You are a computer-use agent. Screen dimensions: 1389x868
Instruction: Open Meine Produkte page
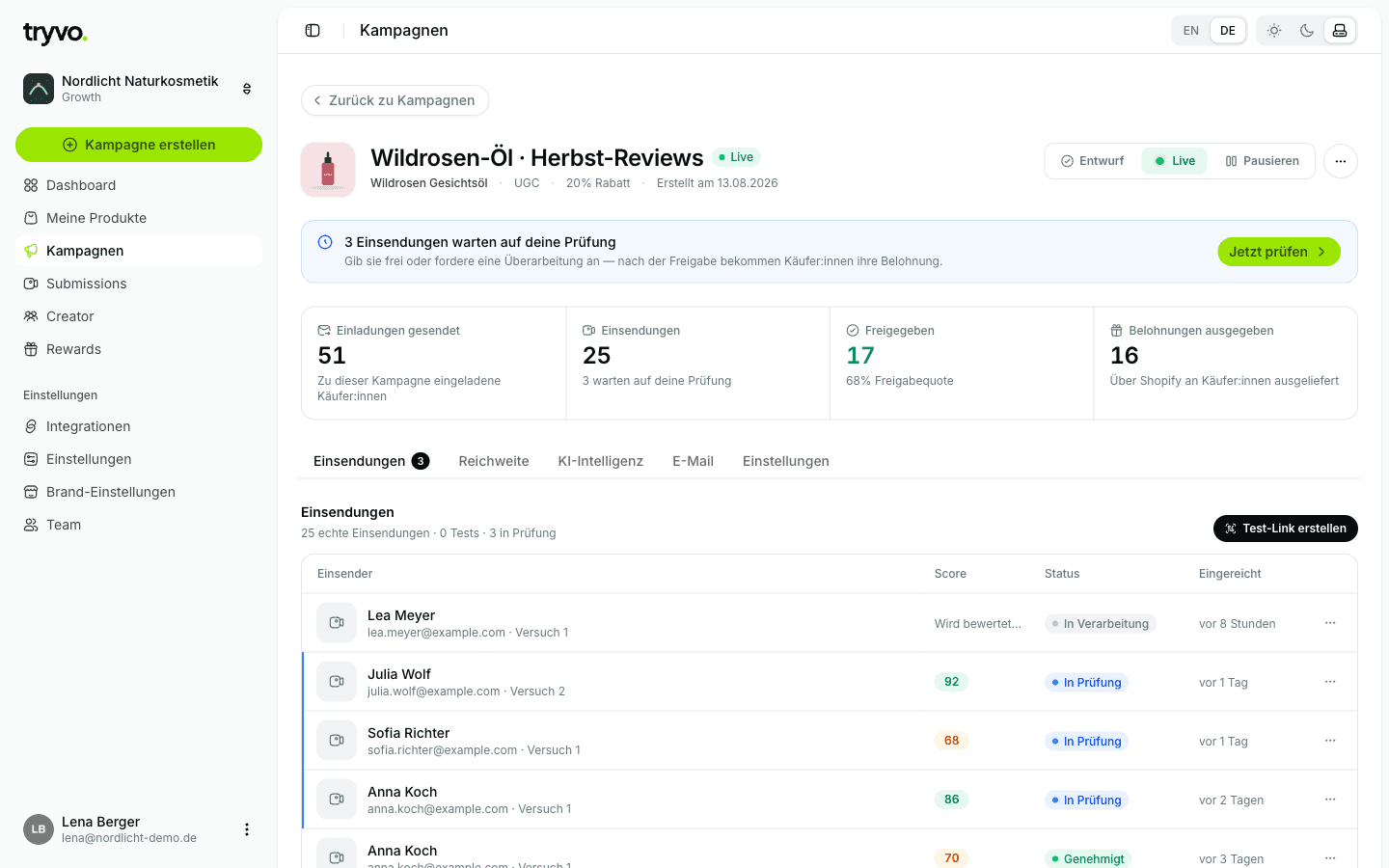[x=139, y=218]
